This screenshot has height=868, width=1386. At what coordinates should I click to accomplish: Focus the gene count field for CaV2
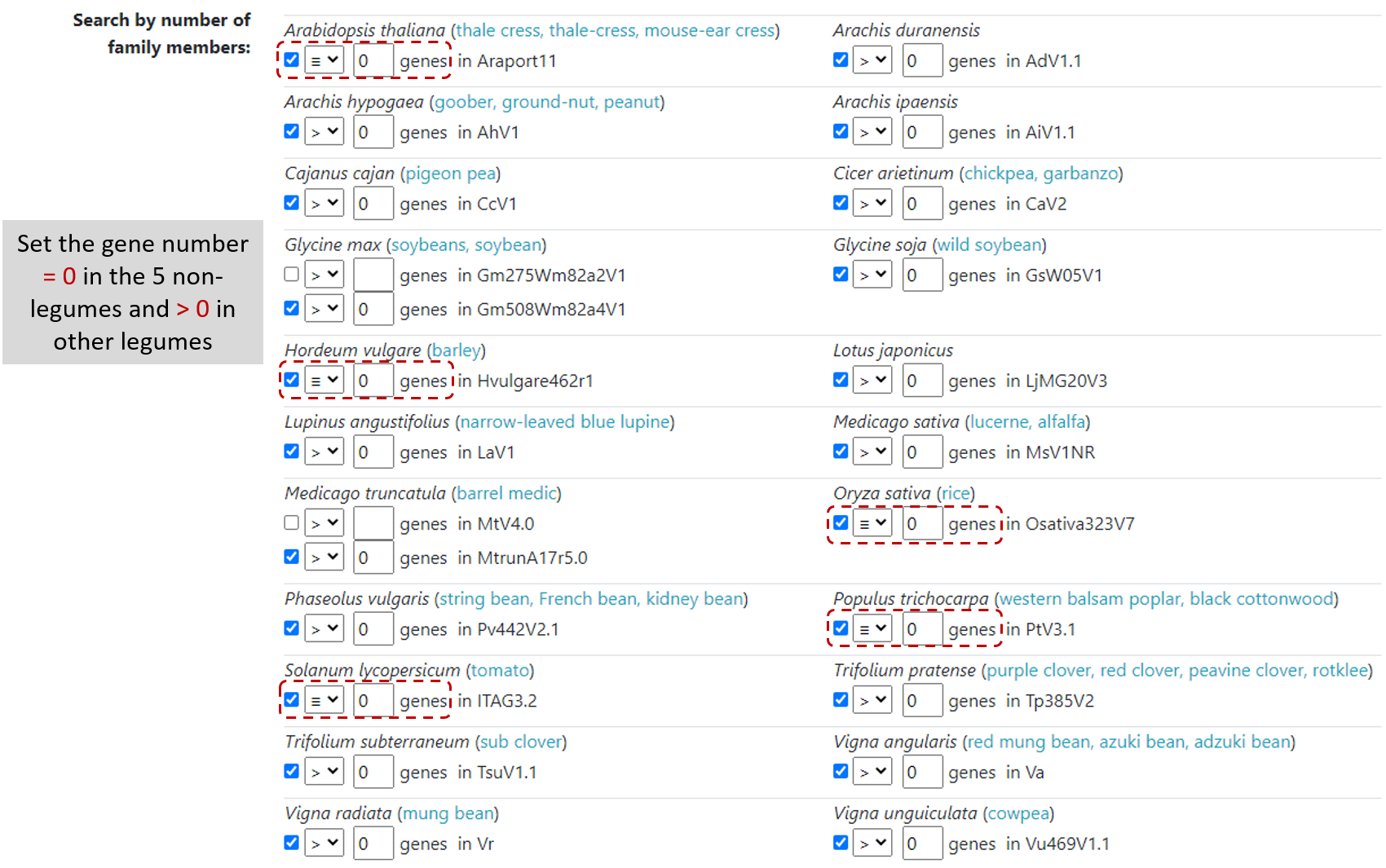922,204
